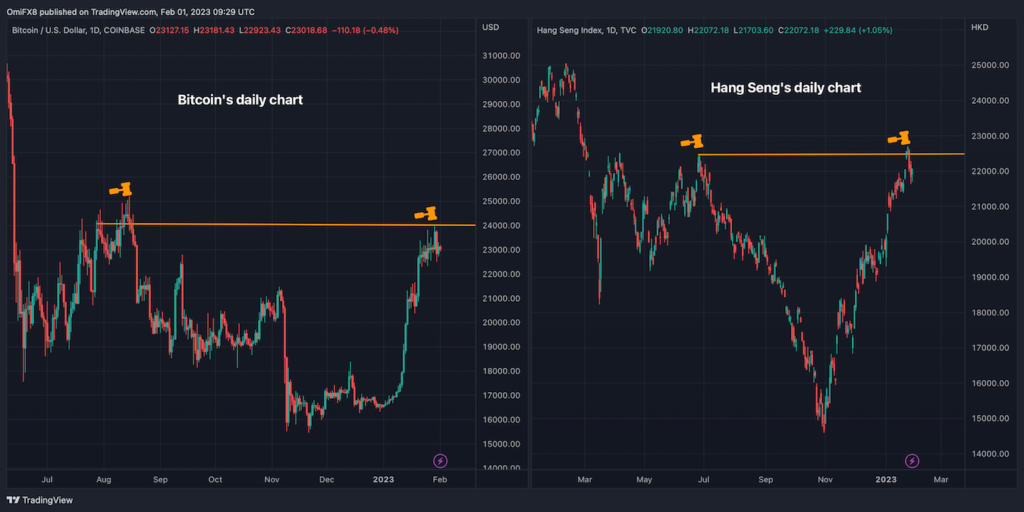Screen dimensions: 1024x512
Task: Click the 24000.00 price label on Bitcoin axis
Action: pyautogui.click(x=501, y=226)
